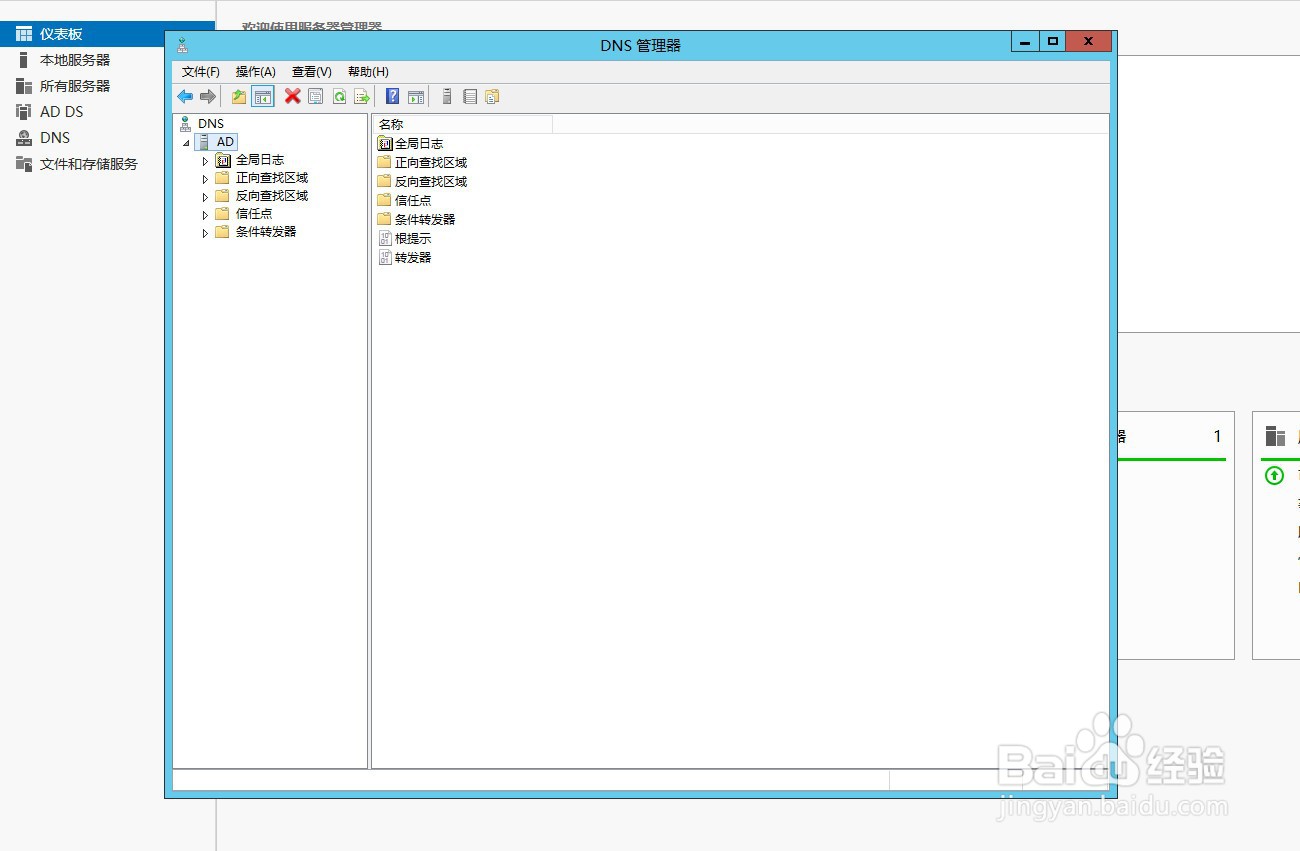Toggle the show/hide console tree icon

coord(263,97)
